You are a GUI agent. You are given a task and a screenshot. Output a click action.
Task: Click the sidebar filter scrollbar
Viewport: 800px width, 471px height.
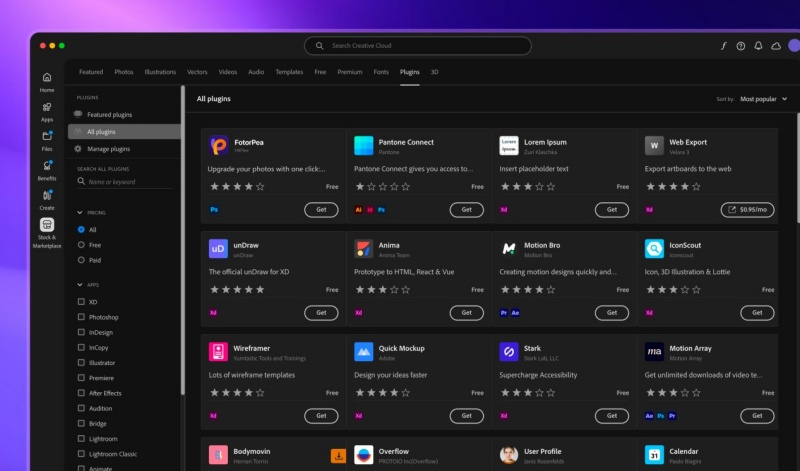tap(183, 240)
